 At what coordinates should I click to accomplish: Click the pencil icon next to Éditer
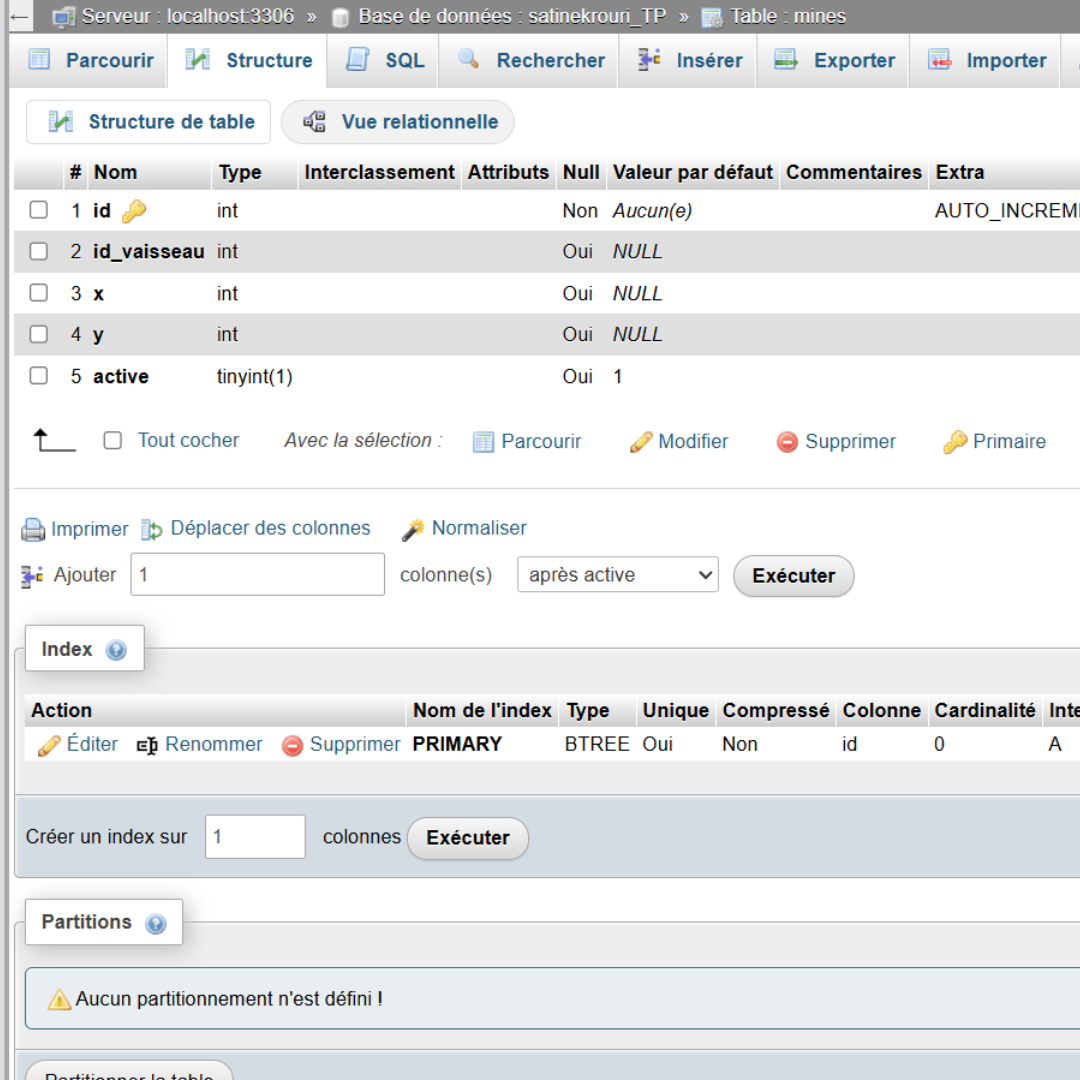click(49, 746)
